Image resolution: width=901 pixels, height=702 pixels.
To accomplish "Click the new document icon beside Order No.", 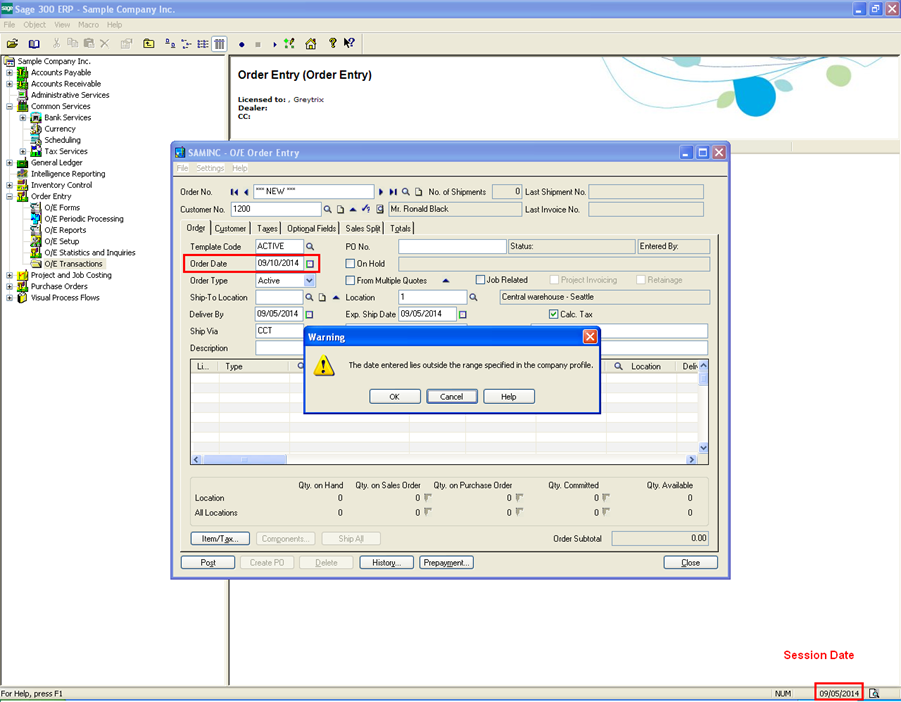I will pyautogui.click(x=418, y=192).
